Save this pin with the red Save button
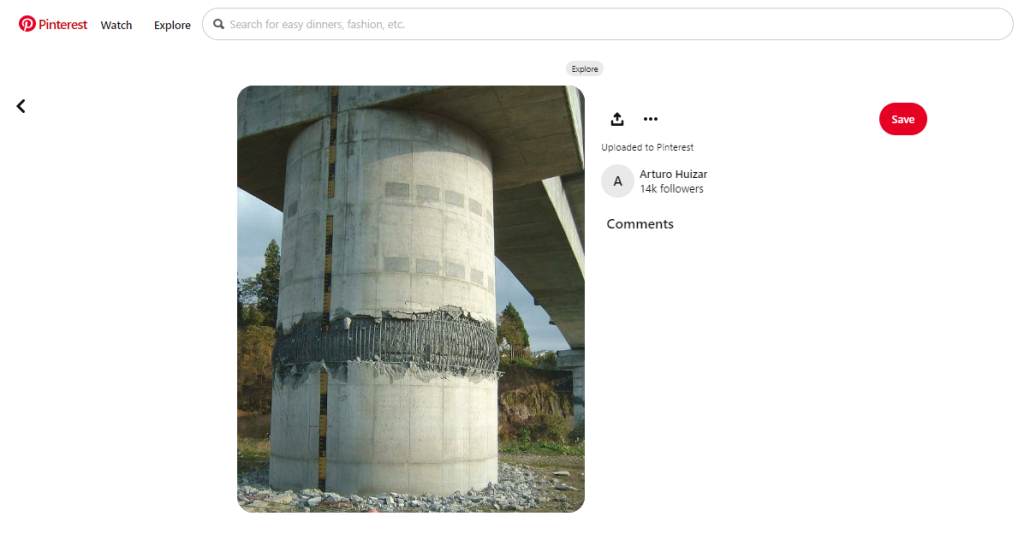 point(903,119)
